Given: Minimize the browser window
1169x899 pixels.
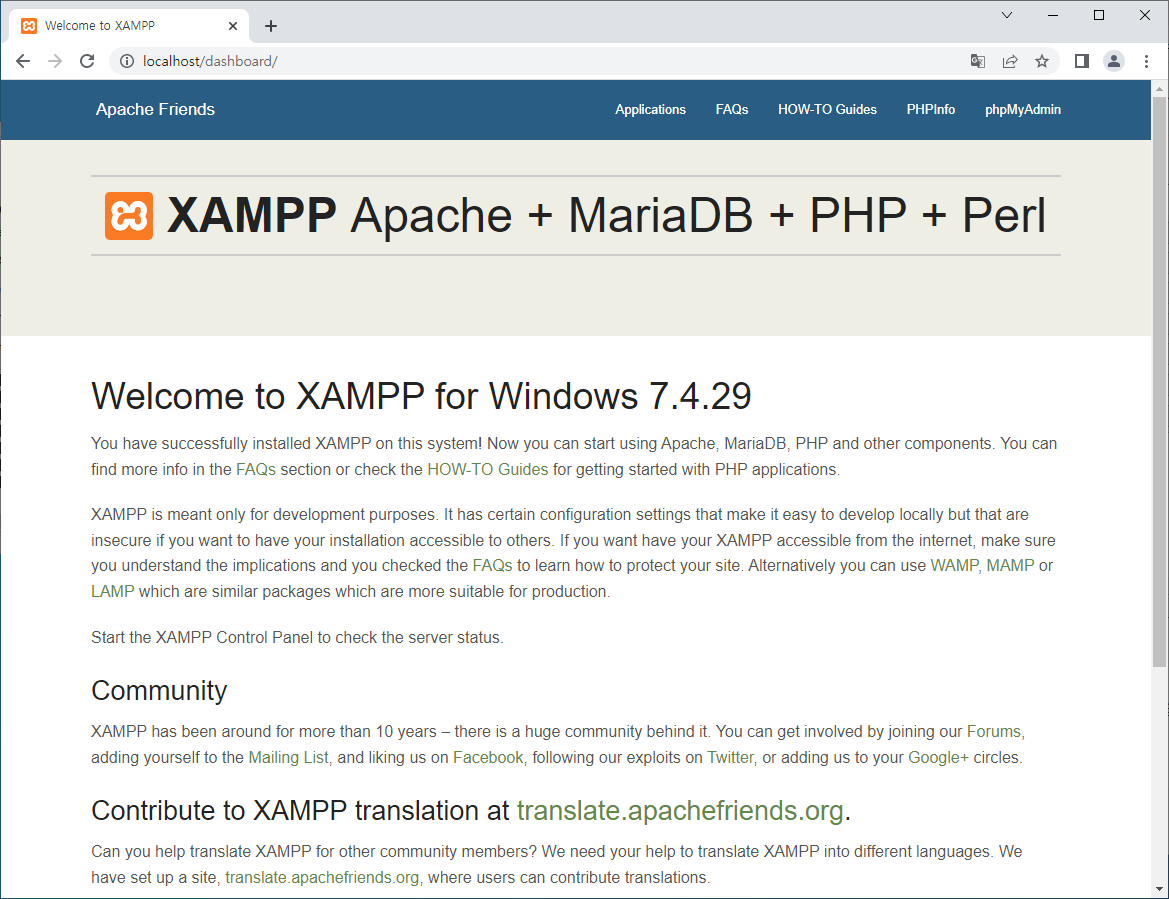Looking at the screenshot, I should [x=1053, y=15].
